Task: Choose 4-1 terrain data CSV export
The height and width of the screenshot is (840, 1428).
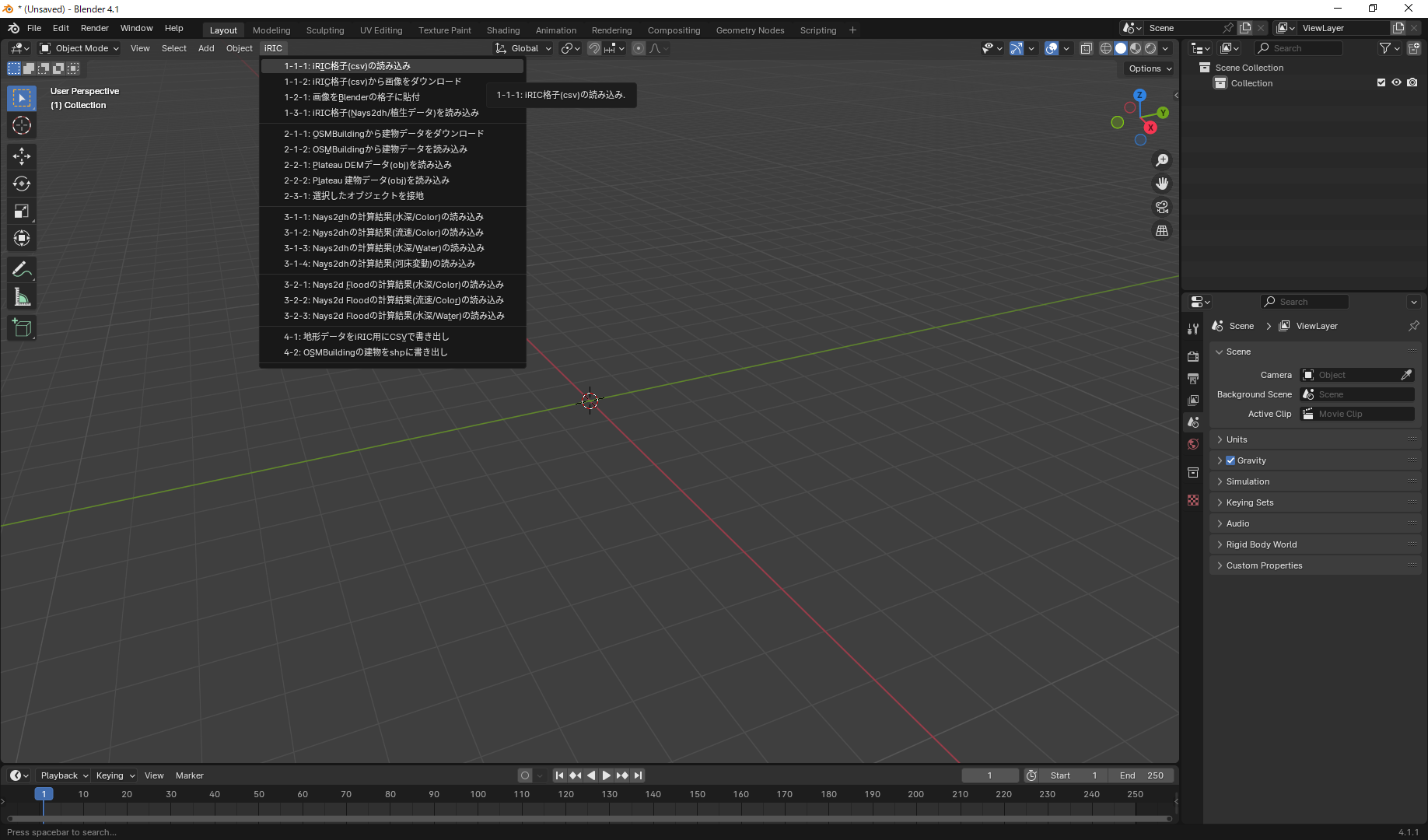Action: 393,337
